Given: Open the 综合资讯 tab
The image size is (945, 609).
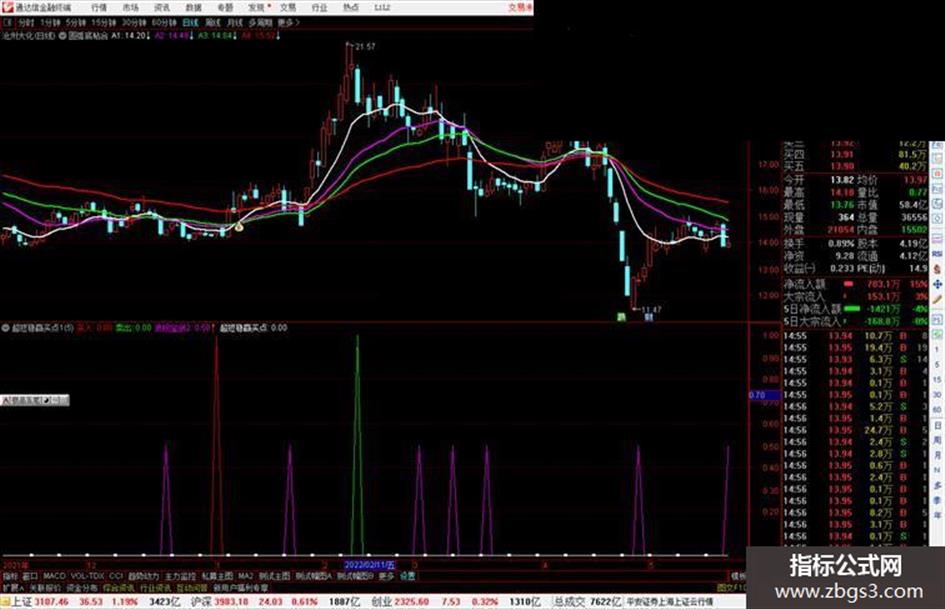Looking at the screenshot, I should [119, 587].
